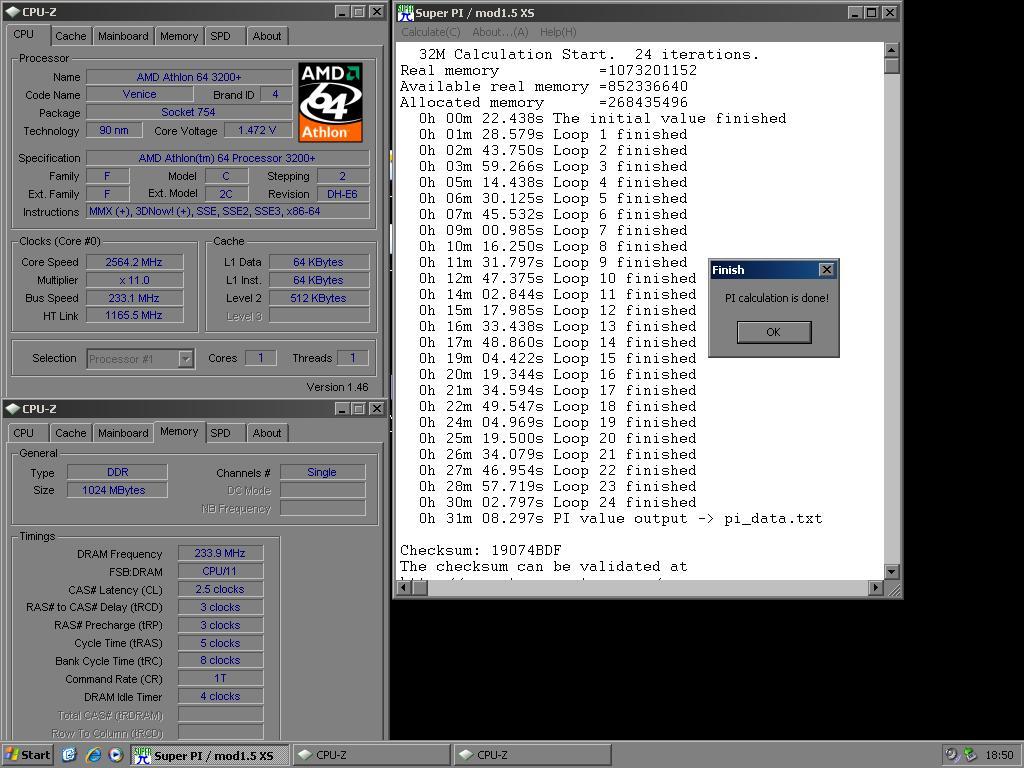Click the Command Rate value 1T
The height and width of the screenshot is (768, 1024).
(220, 679)
